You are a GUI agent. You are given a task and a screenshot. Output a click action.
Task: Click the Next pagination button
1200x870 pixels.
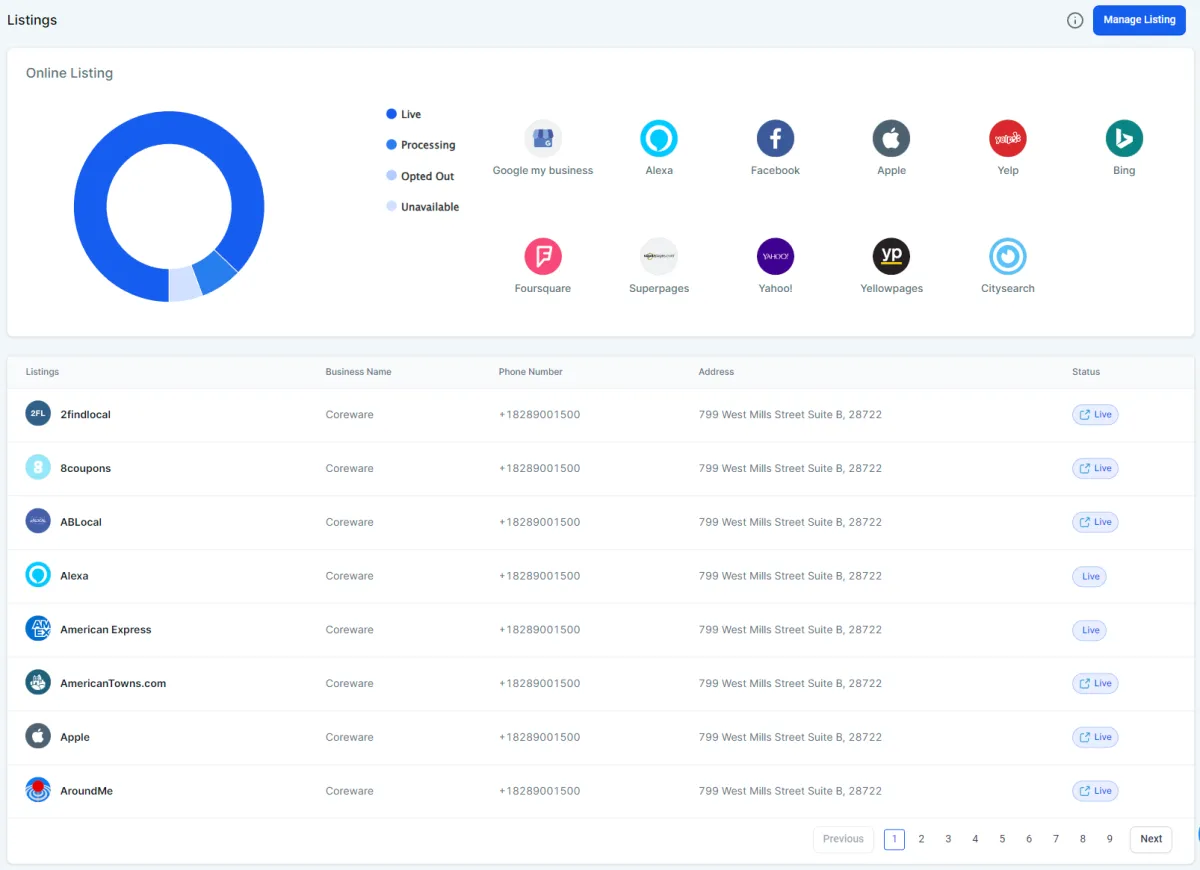[x=1151, y=839]
